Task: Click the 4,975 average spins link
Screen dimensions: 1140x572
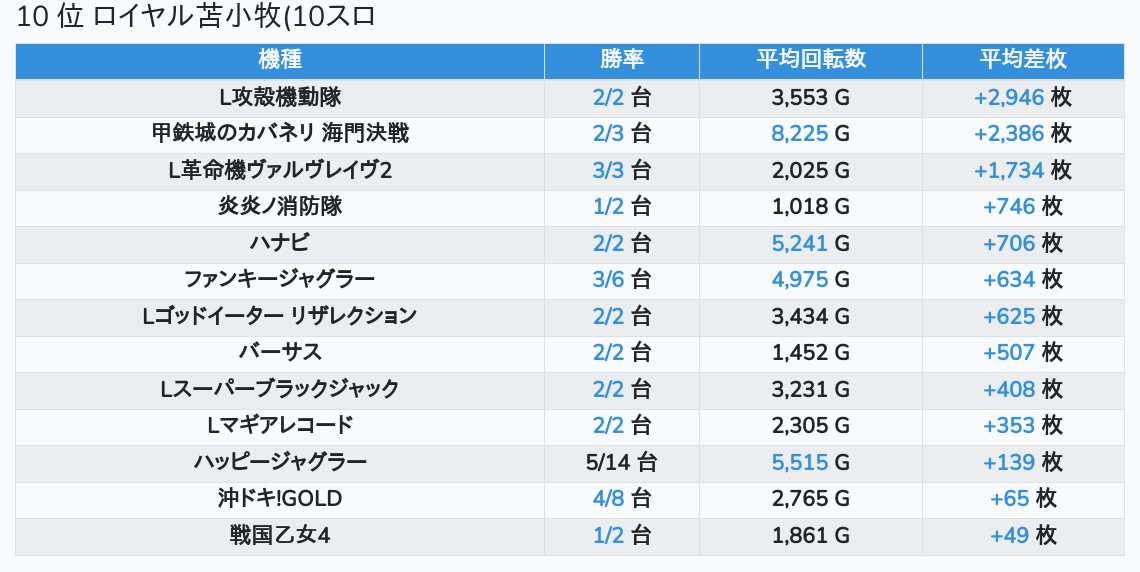Action: click(800, 279)
